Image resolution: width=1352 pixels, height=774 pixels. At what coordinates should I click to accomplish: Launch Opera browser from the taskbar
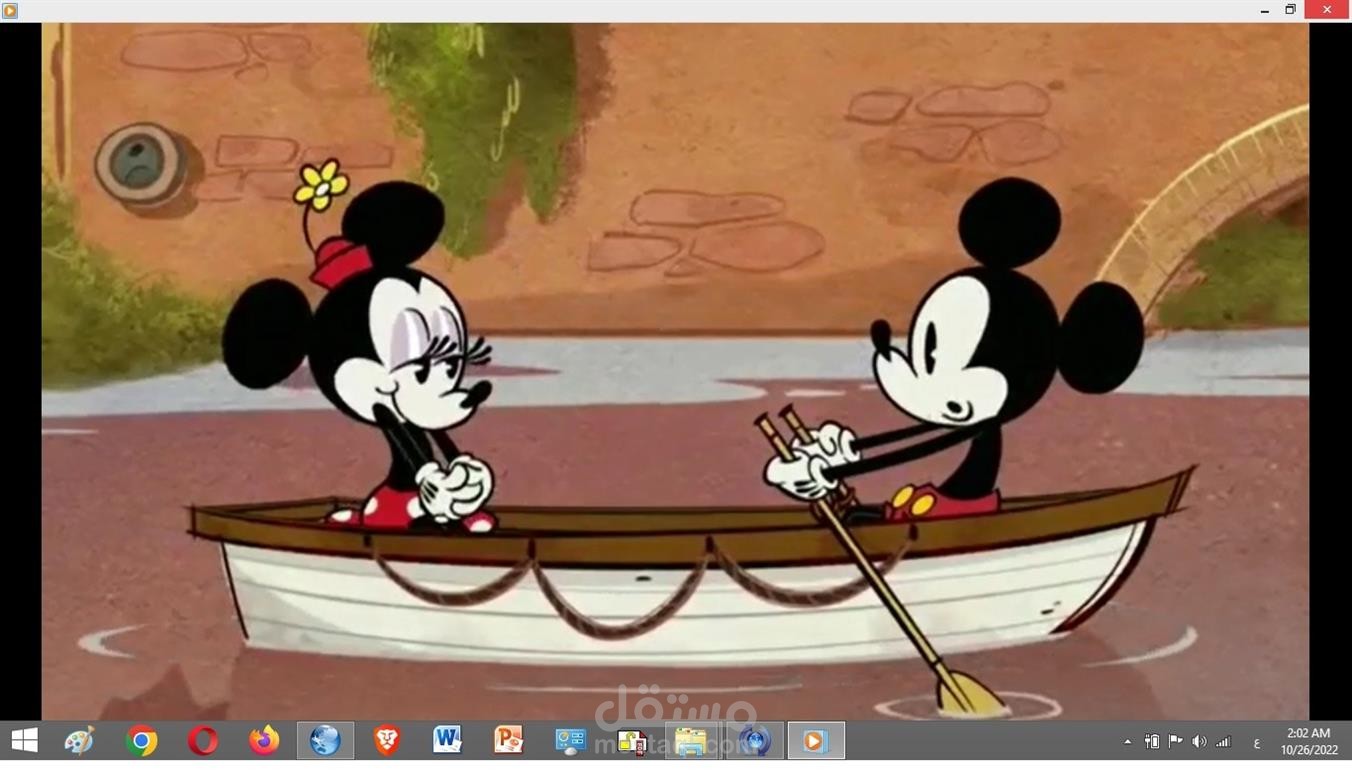point(203,741)
